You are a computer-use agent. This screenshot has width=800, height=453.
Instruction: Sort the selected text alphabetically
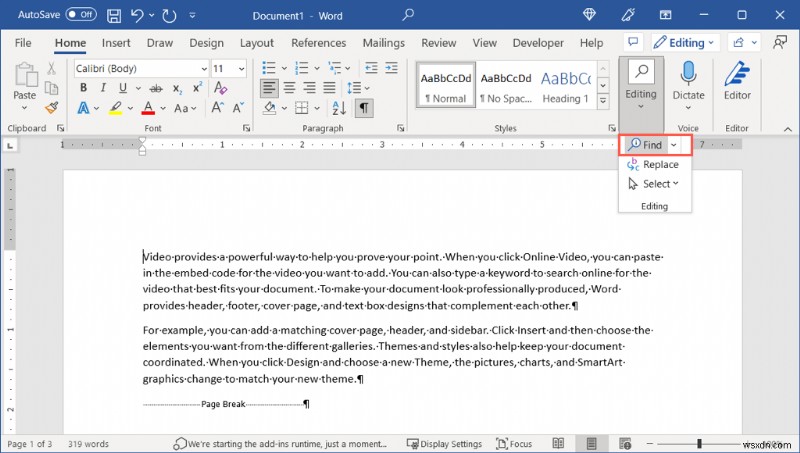pyautogui.click(x=339, y=108)
